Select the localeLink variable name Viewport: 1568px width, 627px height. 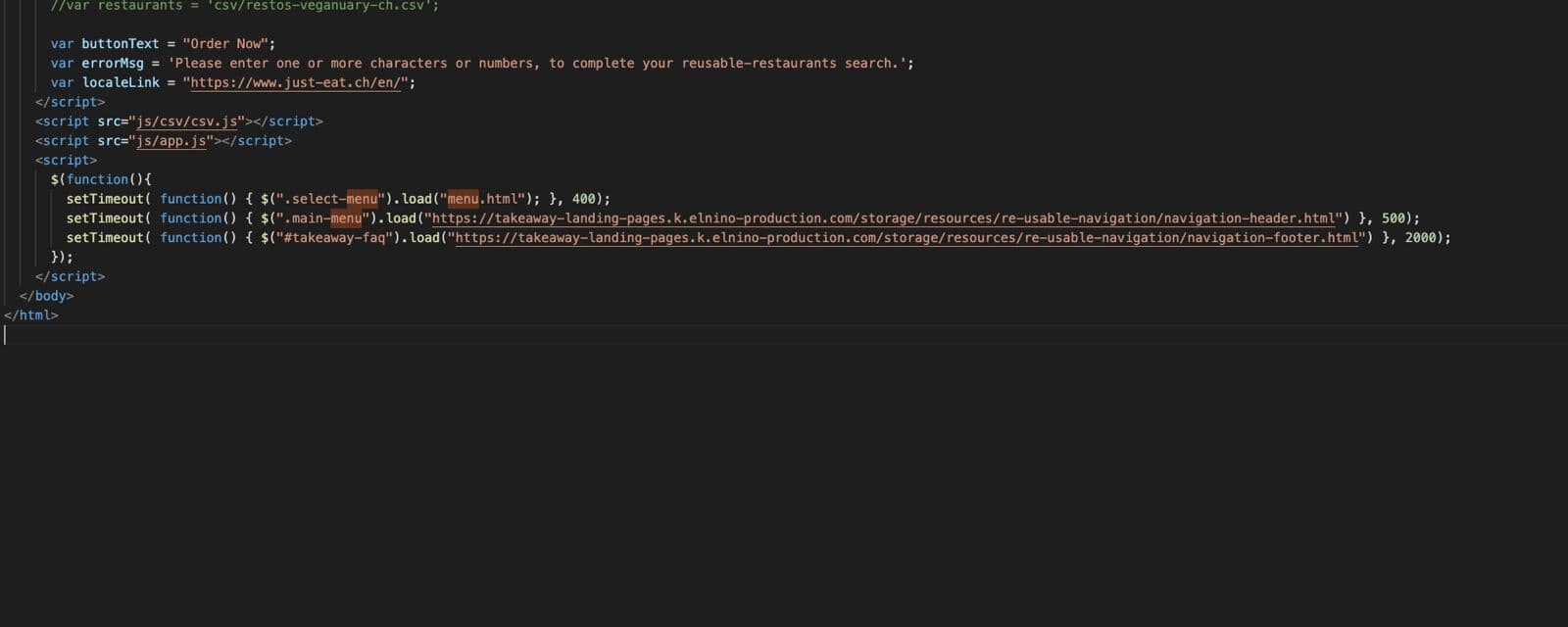tap(121, 83)
